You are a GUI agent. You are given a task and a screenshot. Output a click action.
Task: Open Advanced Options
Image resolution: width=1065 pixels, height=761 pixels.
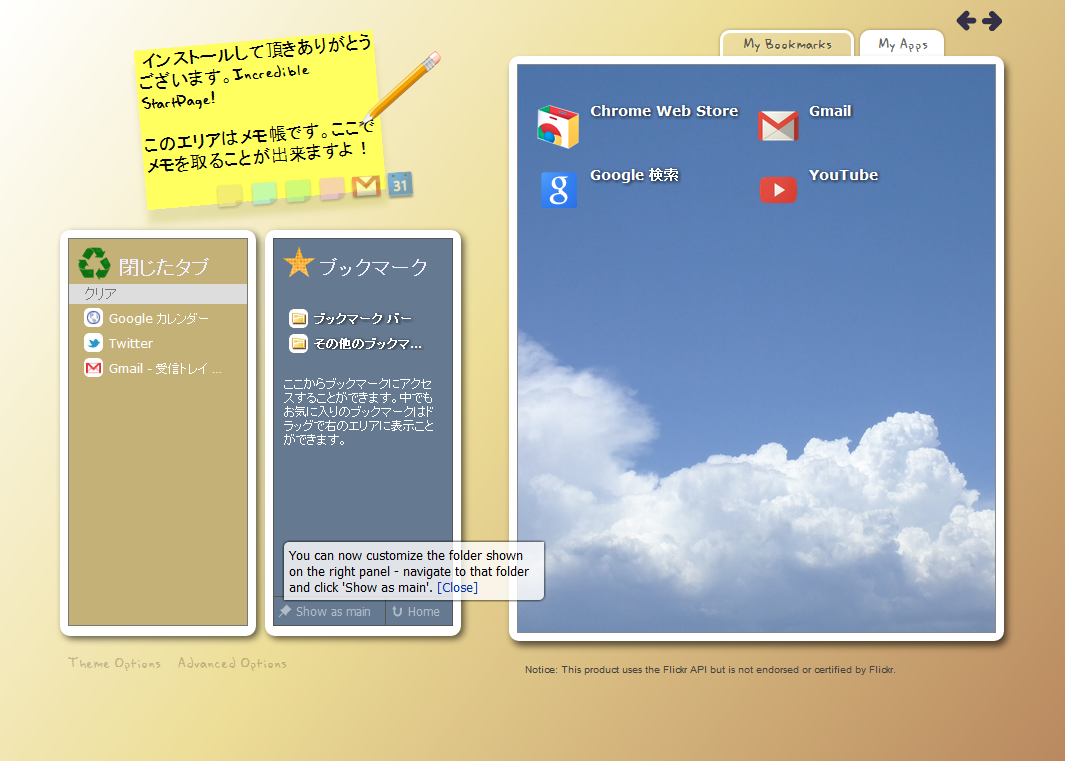[x=232, y=663]
